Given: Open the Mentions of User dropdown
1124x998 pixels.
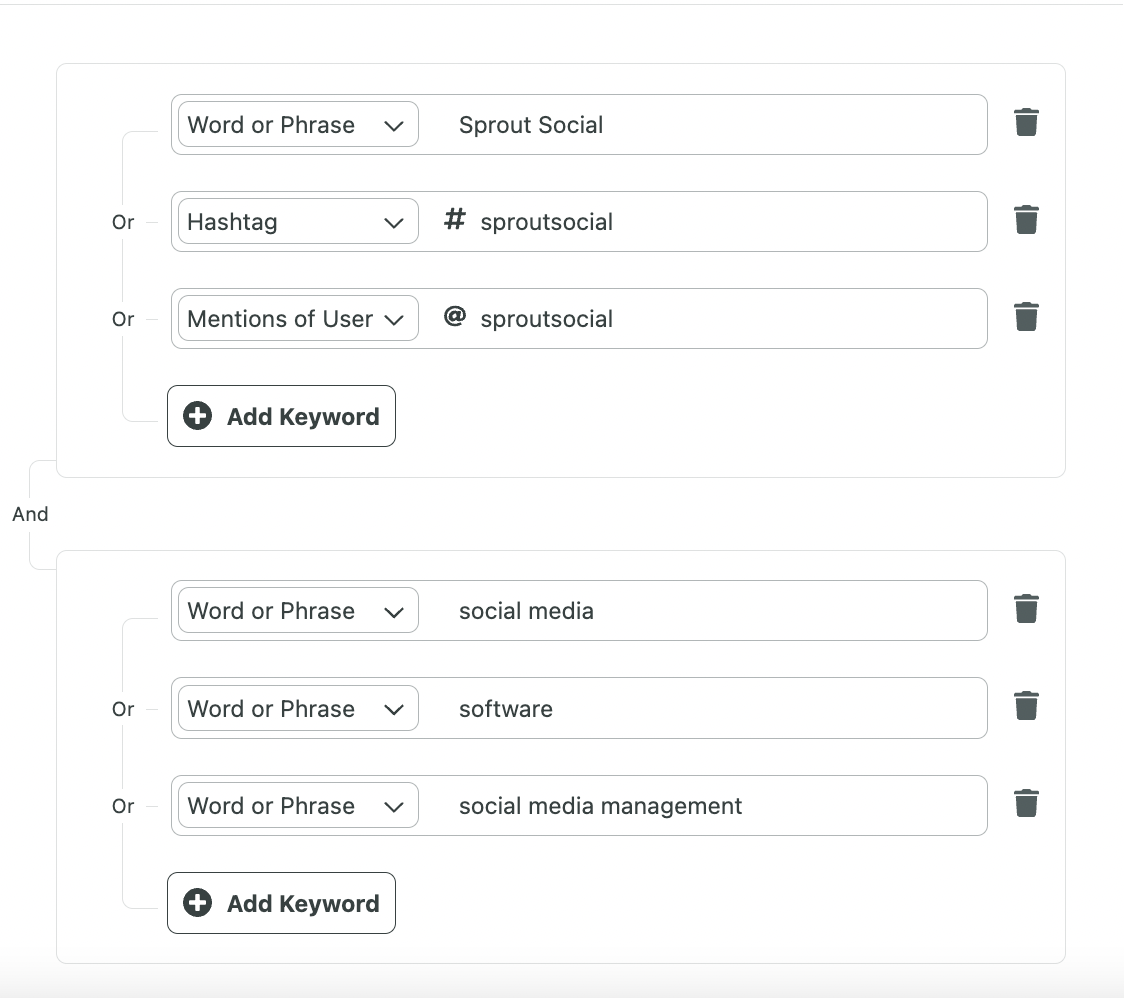Looking at the screenshot, I should coord(298,318).
